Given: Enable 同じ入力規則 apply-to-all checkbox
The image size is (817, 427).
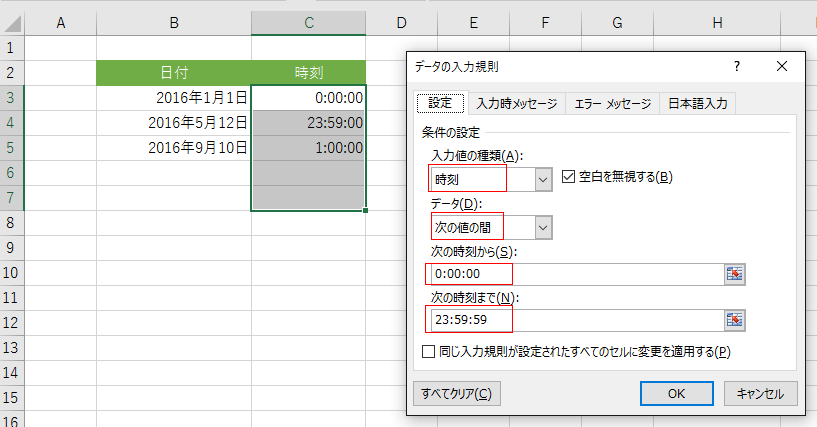Looking at the screenshot, I should pyautogui.click(x=429, y=352).
